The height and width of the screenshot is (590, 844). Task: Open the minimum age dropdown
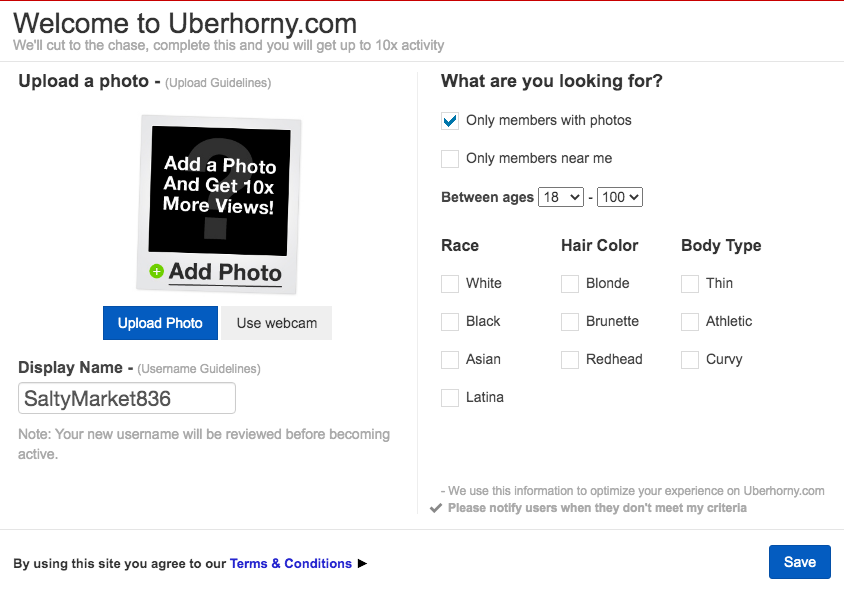[x=561, y=198]
